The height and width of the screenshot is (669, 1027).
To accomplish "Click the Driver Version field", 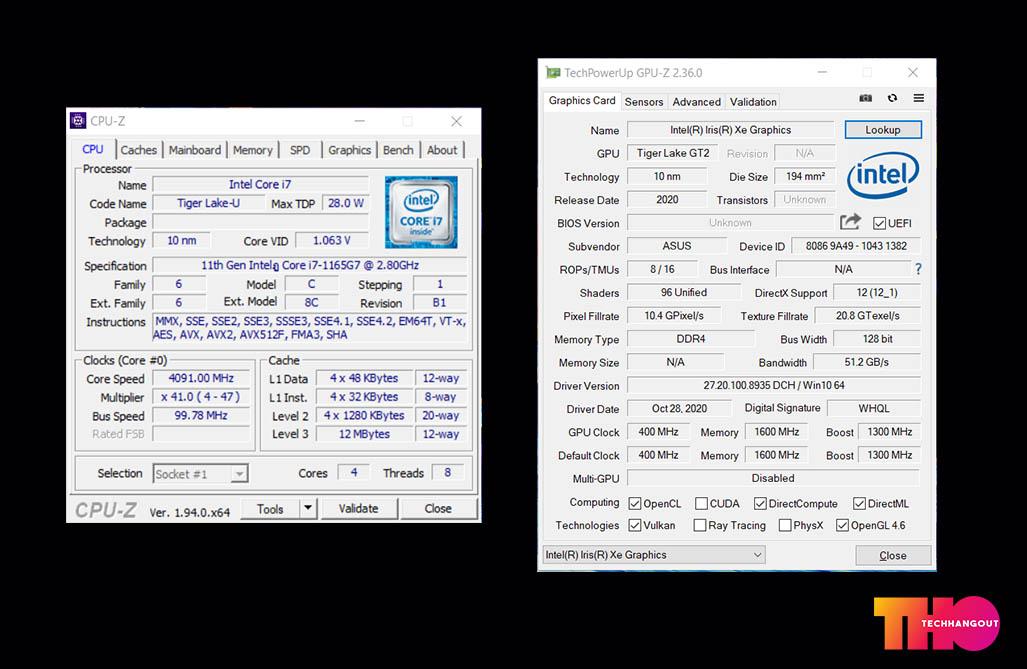I will (x=774, y=385).
